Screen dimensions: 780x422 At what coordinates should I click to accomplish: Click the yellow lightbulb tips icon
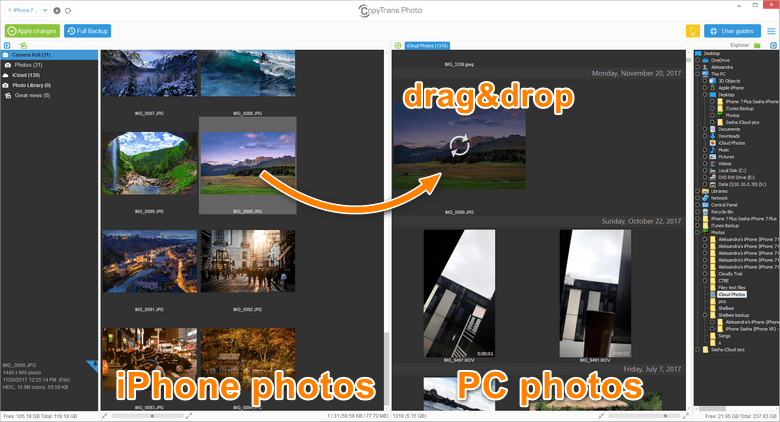(692, 31)
